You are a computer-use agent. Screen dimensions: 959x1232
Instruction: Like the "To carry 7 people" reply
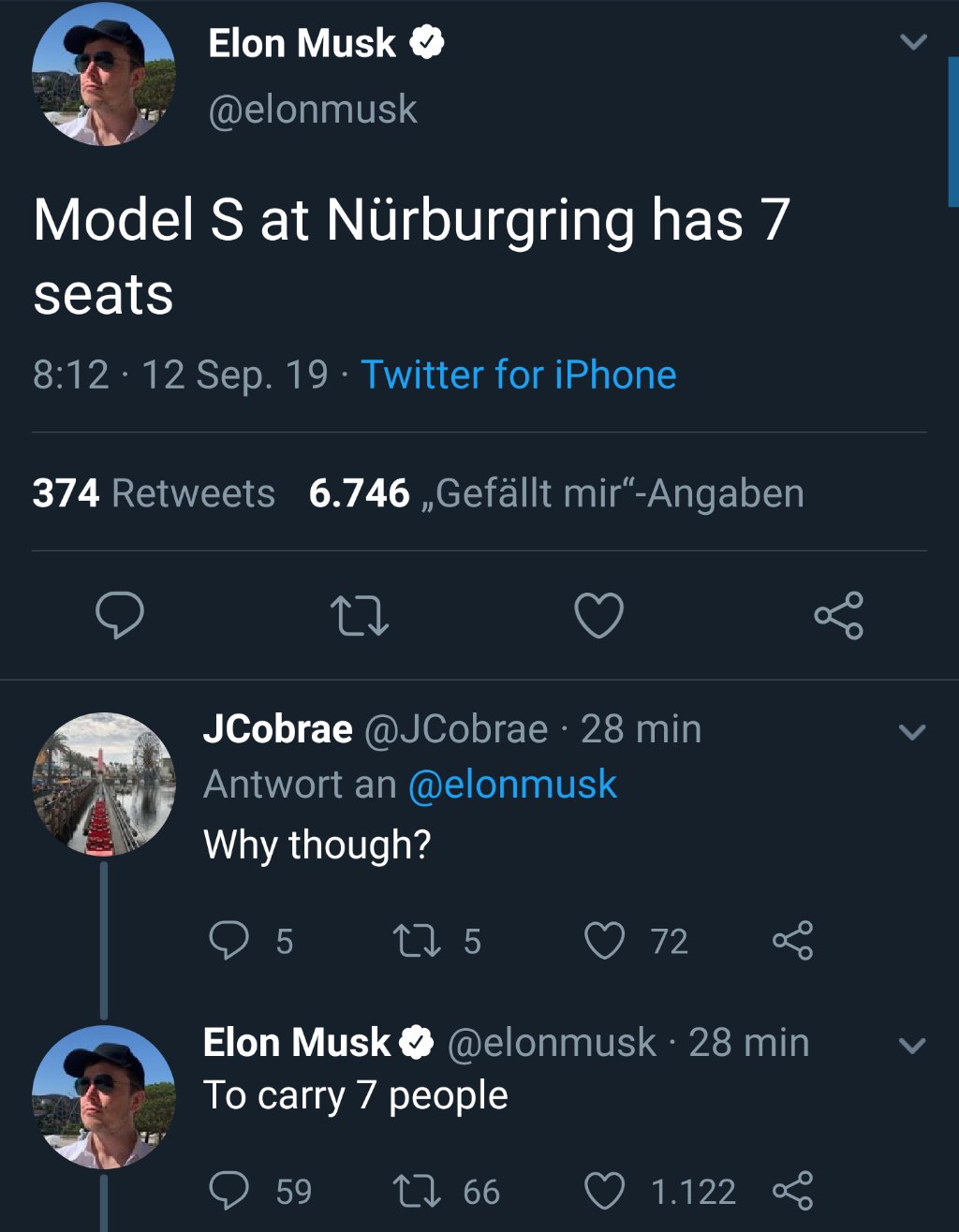[604, 1191]
